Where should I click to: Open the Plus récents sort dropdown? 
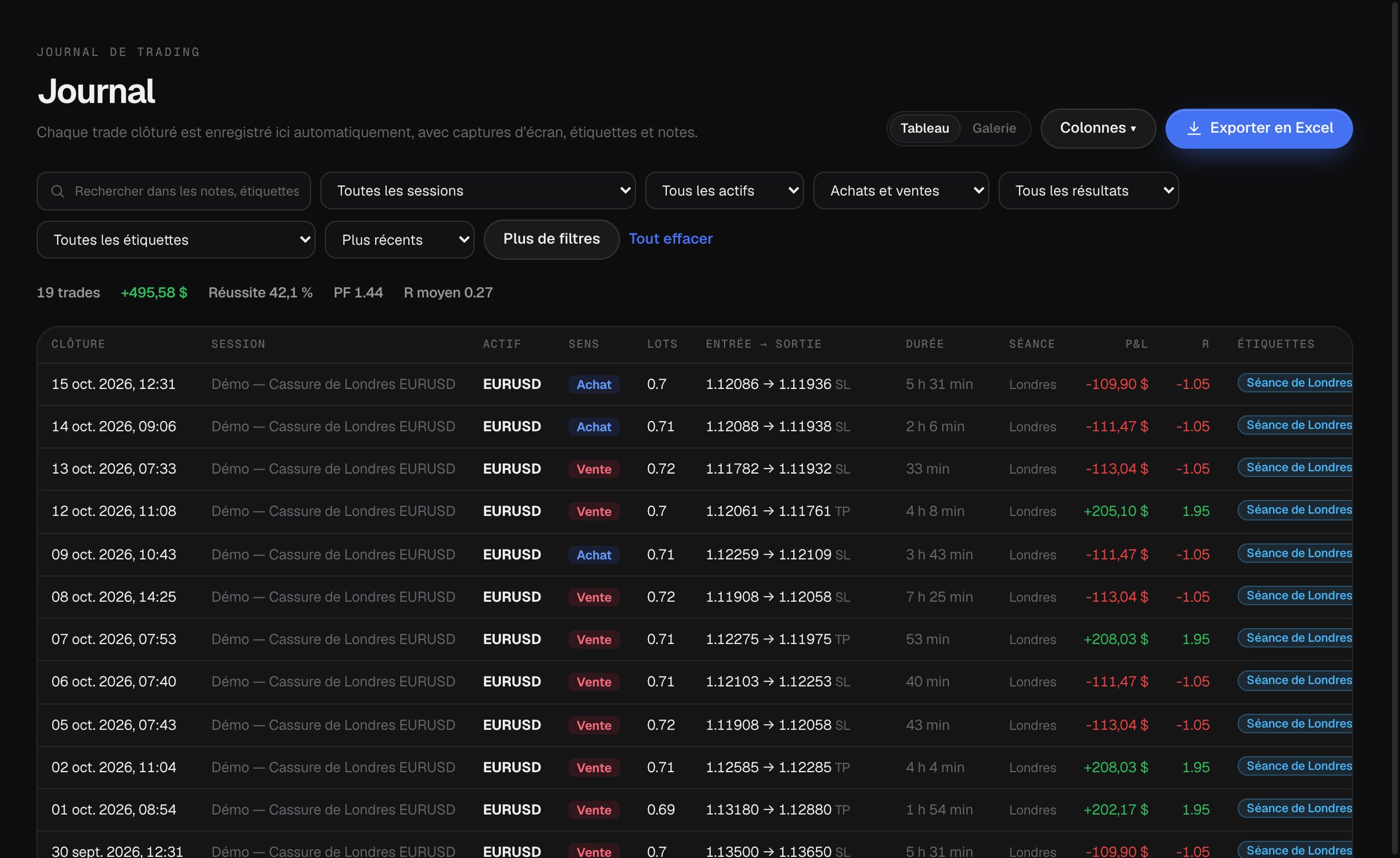coord(400,240)
